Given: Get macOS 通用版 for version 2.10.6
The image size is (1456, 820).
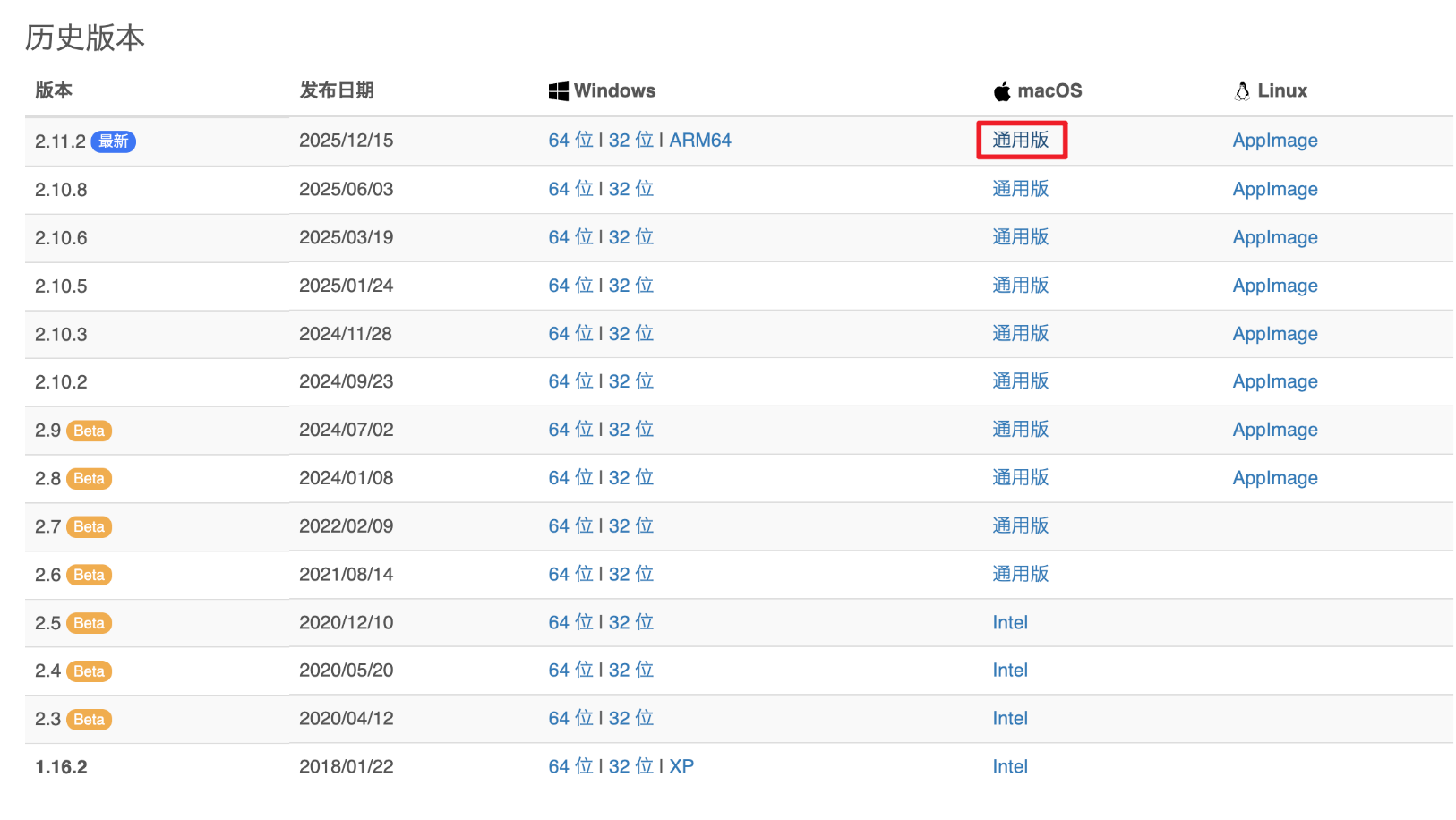Looking at the screenshot, I should pos(1021,237).
